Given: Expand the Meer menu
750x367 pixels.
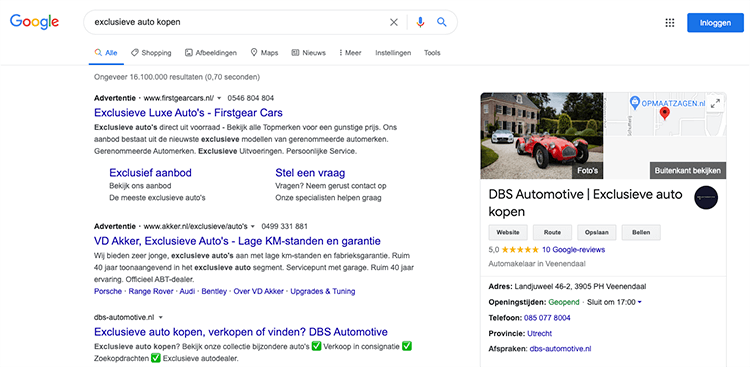Looking at the screenshot, I should click(x=350, y=53).
